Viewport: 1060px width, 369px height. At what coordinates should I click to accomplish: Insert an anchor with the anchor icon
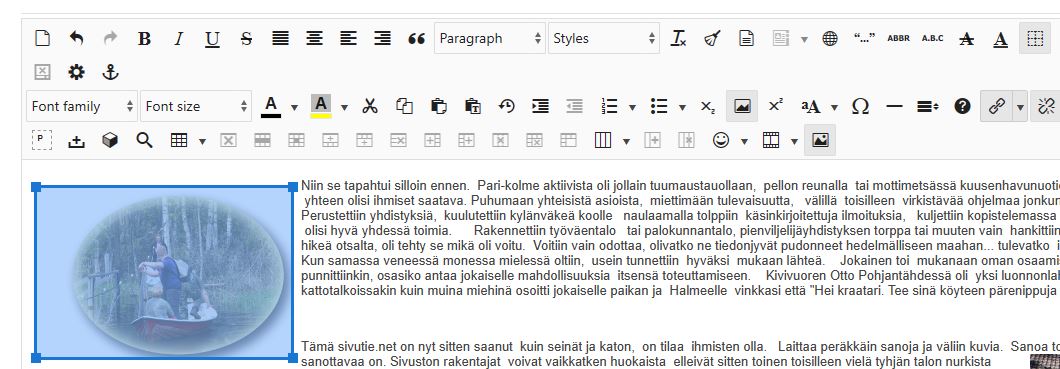(110, 72)
